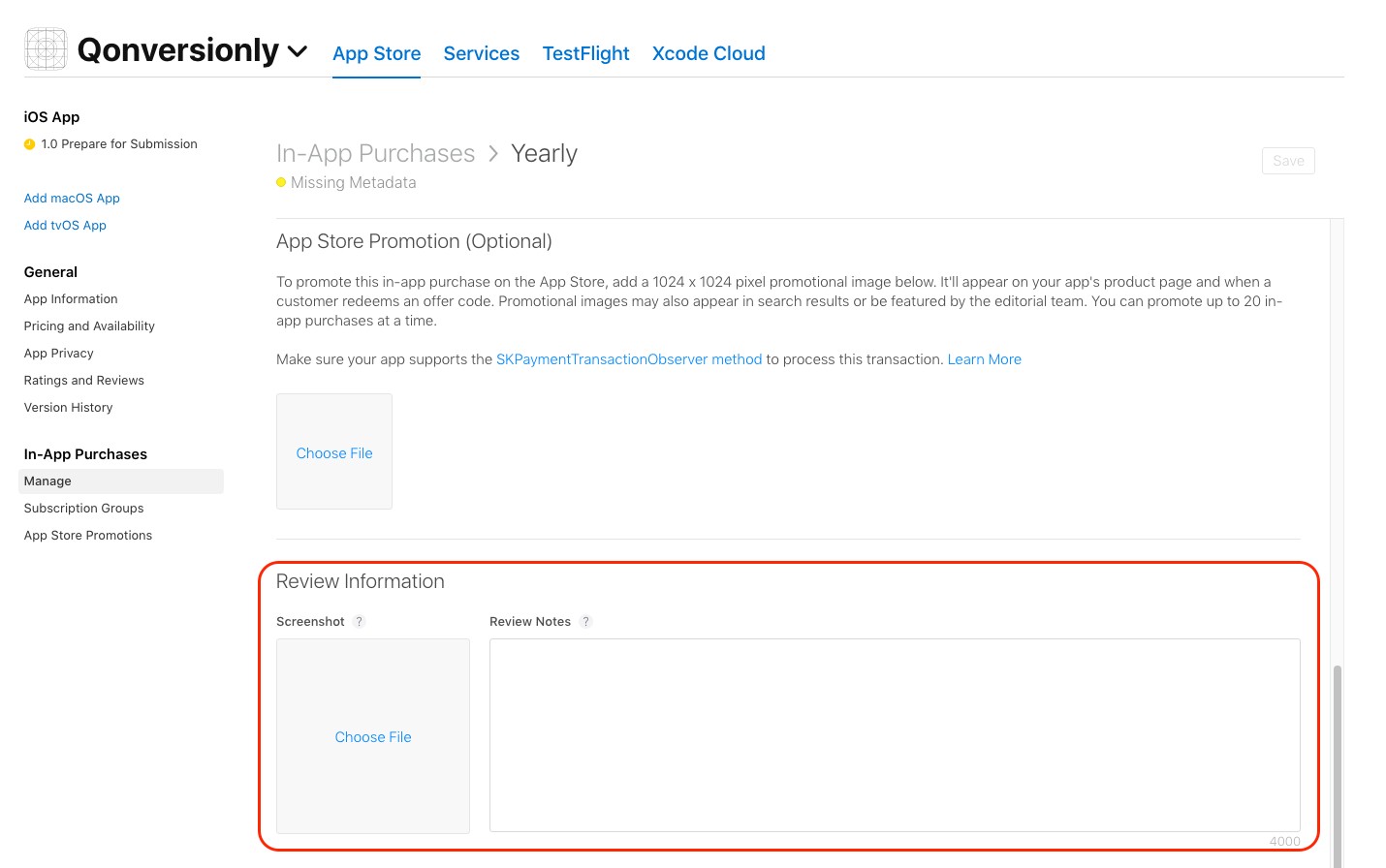Screen dimensions: 1386x868
Task: Switch to the TestFlight tab
Action: pyautogui.click(x=585, y=53)
